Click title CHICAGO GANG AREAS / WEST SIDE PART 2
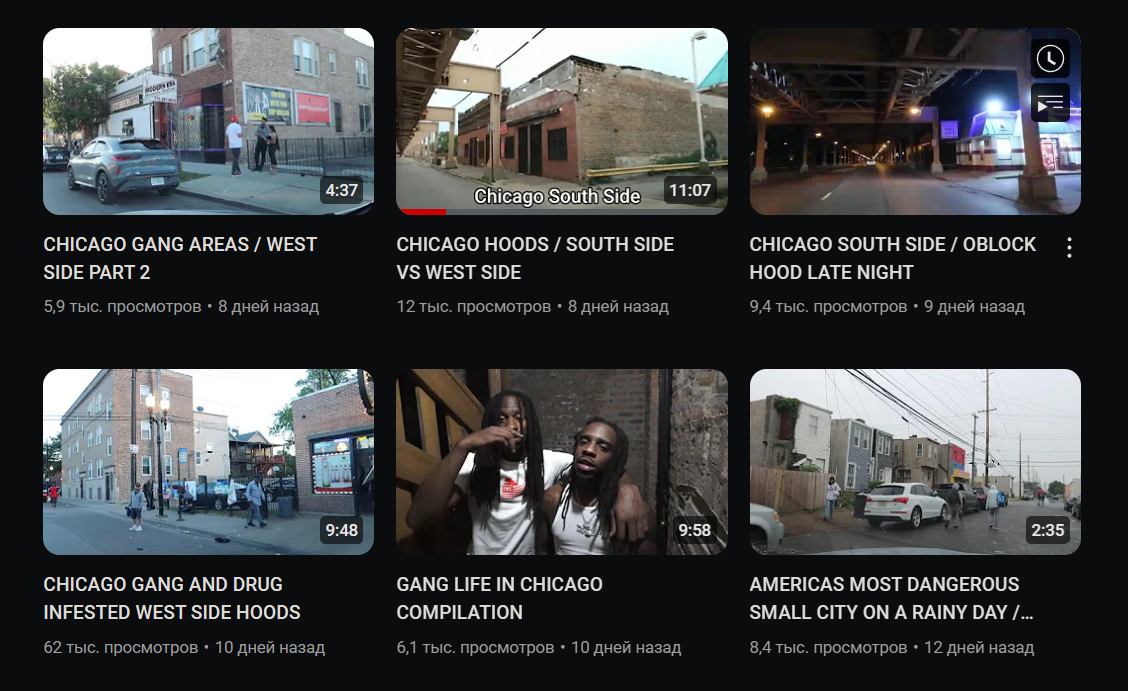The height and width of the screenshot is (691, 1128). 180,258
